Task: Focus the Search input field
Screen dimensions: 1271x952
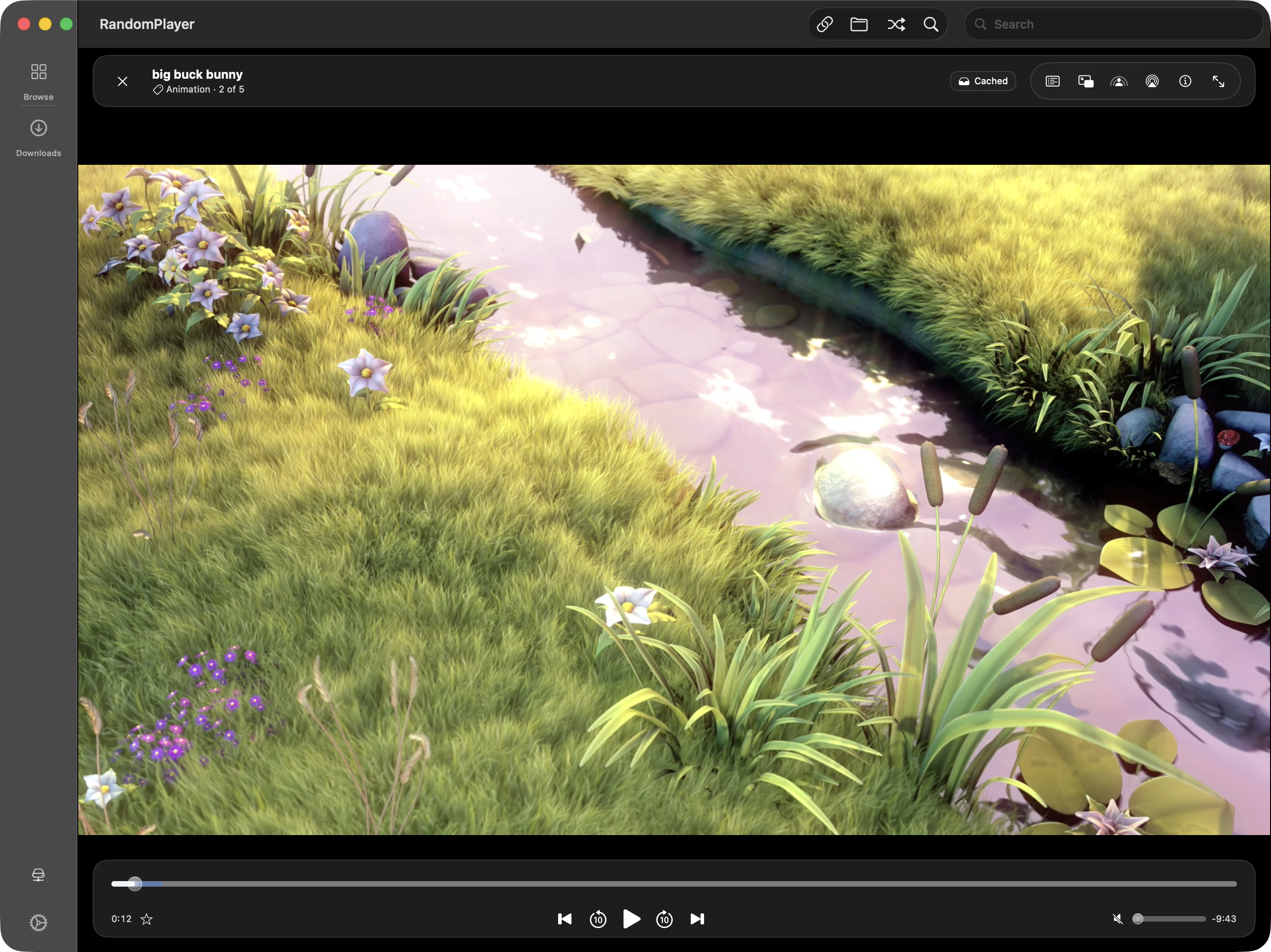Action: pyautogui.click(x=1113, y=24)
